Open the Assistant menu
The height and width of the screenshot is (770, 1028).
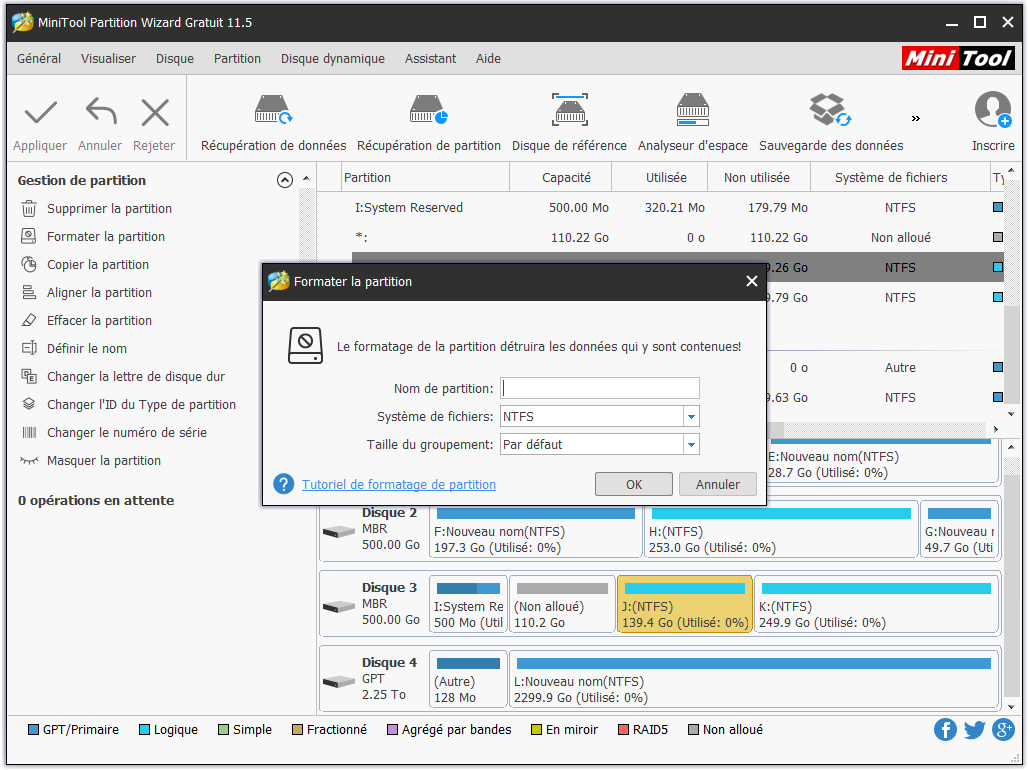(x=430, y=58)
